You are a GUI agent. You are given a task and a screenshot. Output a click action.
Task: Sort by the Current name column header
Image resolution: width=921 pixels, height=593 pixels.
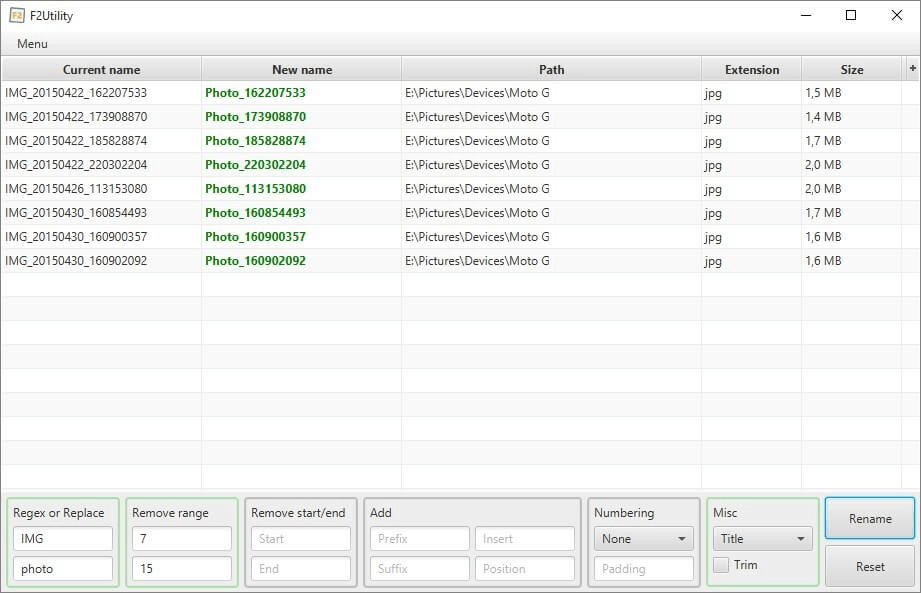coord(101,70)
